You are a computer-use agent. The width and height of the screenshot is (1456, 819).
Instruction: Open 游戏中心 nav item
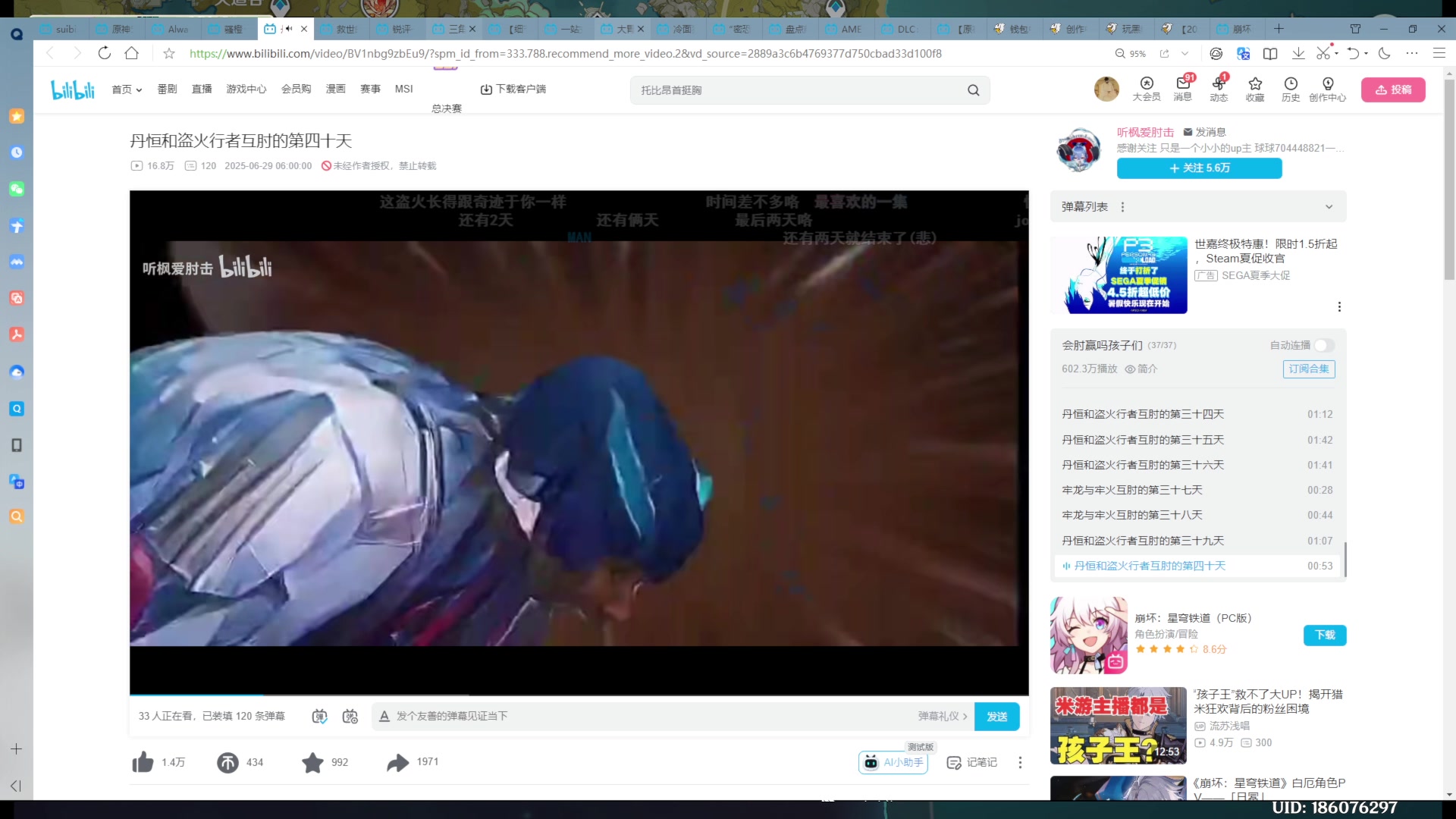246,89
